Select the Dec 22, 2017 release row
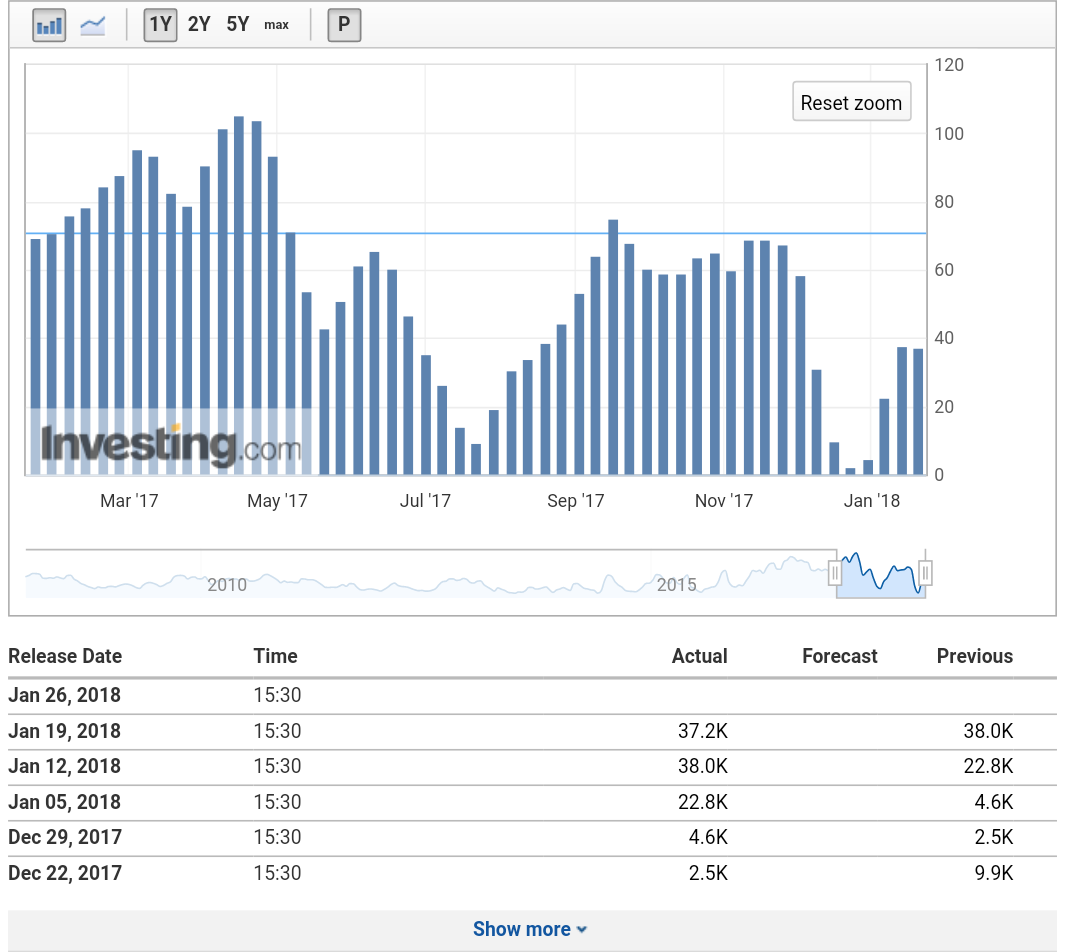 tap(64, 873)
